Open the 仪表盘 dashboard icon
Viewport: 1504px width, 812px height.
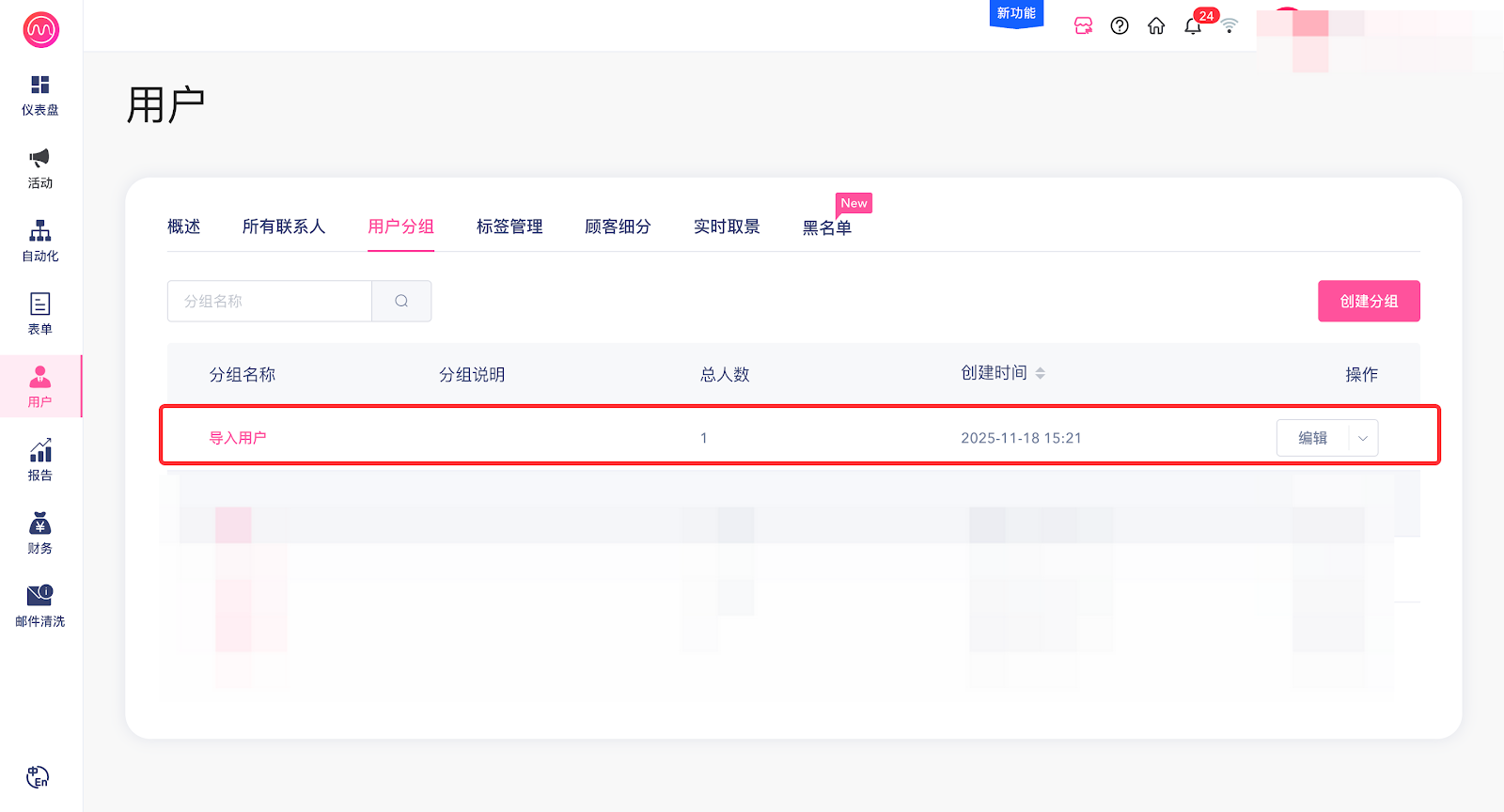39,86
